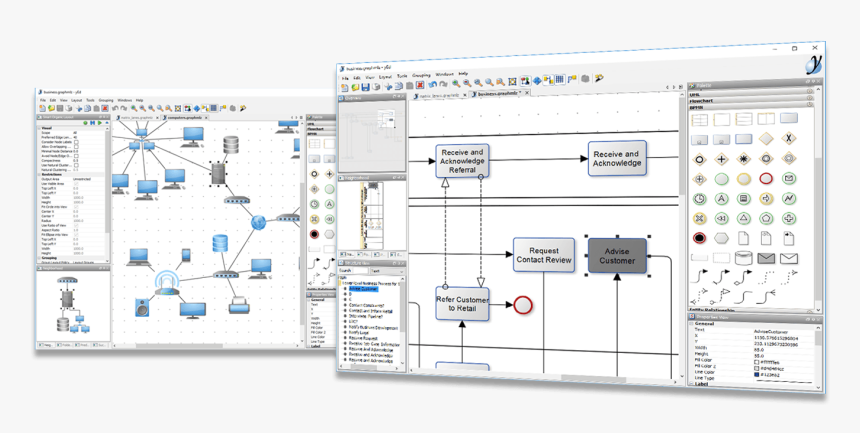This screenshot has height=433, width=860.
Task: Click Zoom In magnifier in front window toolbar
Action: click(456, 83)
